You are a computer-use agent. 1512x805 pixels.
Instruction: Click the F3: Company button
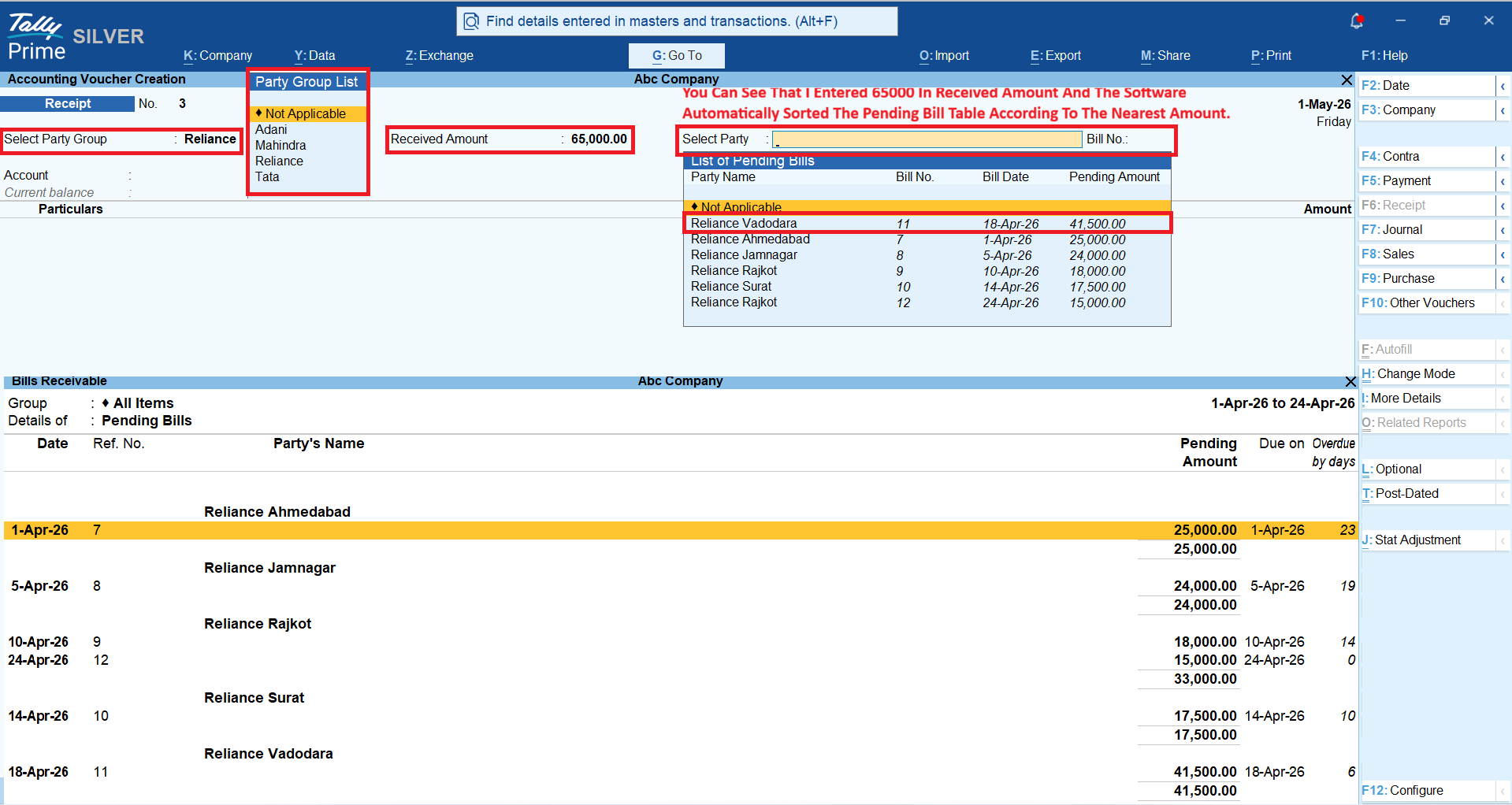(1427, 110)
